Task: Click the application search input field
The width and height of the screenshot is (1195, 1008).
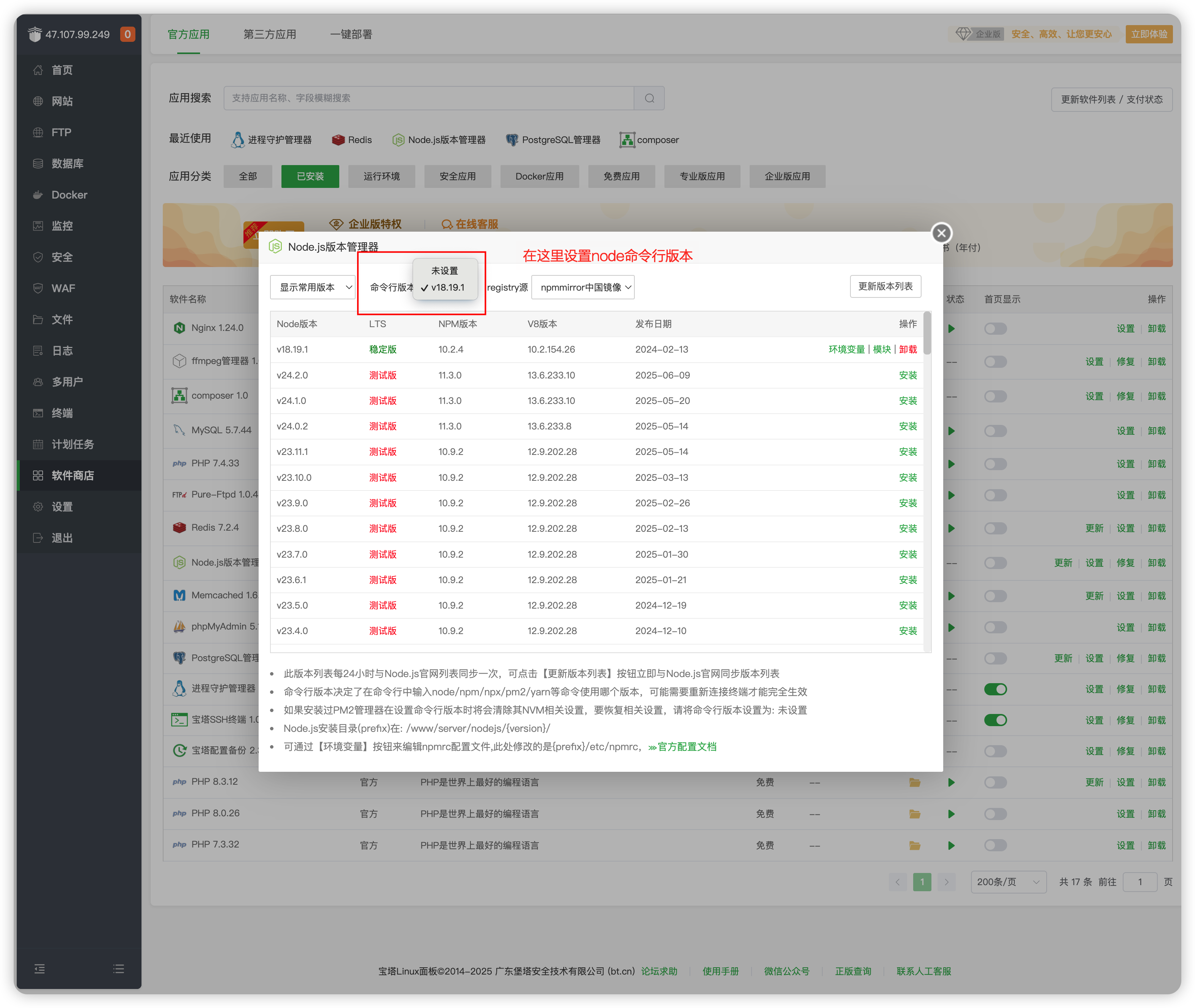Action: 428,98
